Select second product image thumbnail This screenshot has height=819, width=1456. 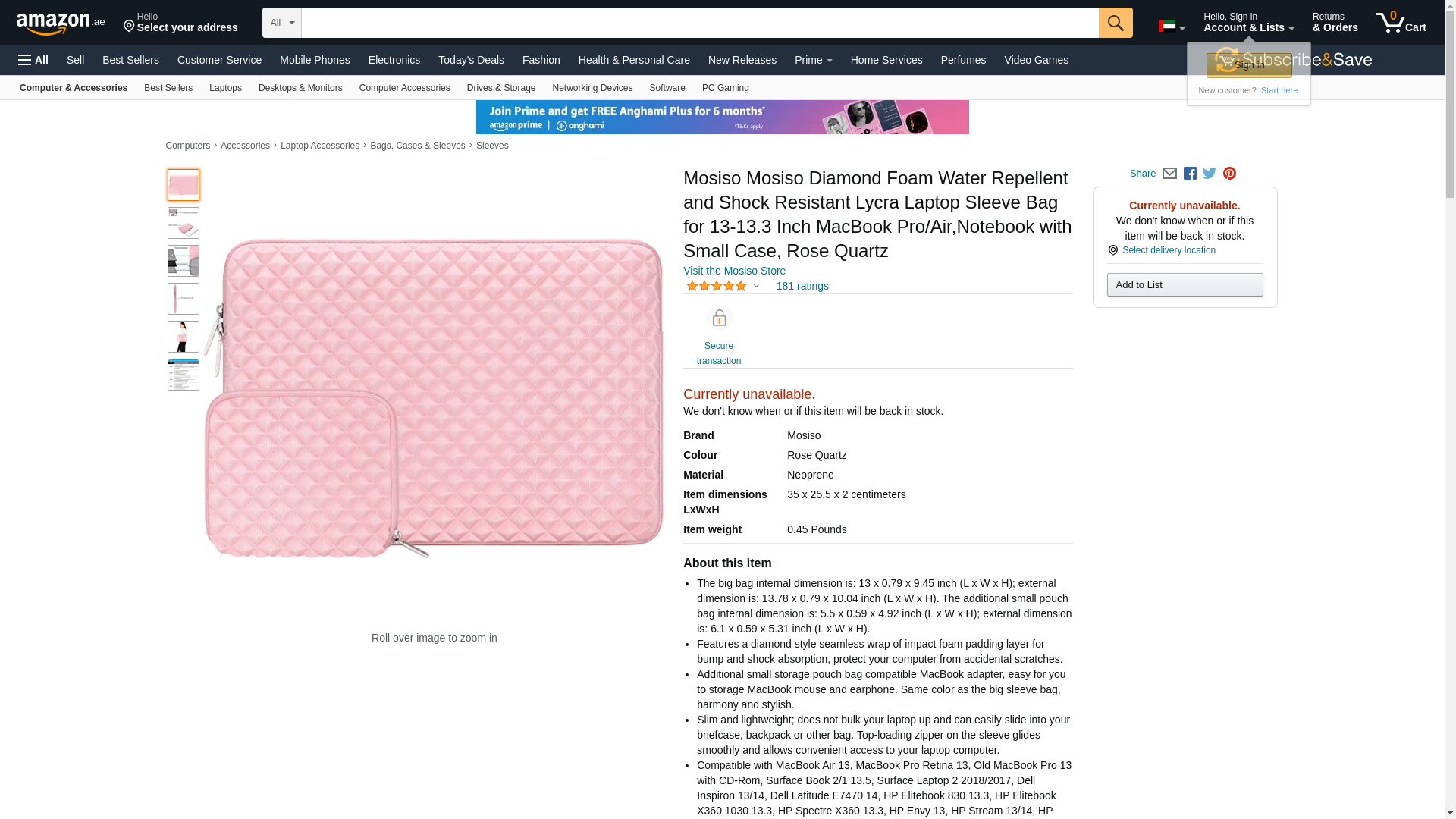pyautogui.click(x=184, y=223)
